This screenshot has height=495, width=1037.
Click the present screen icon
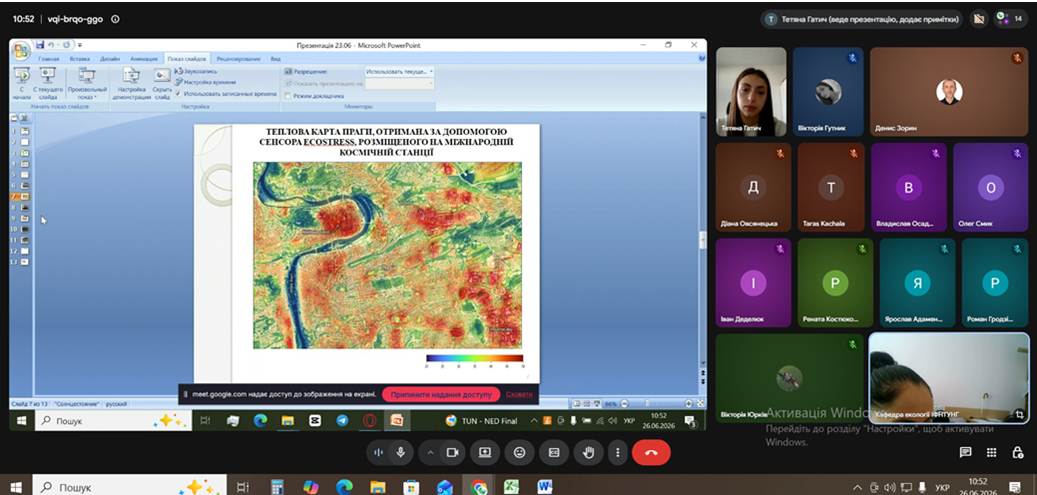[485, 453]
